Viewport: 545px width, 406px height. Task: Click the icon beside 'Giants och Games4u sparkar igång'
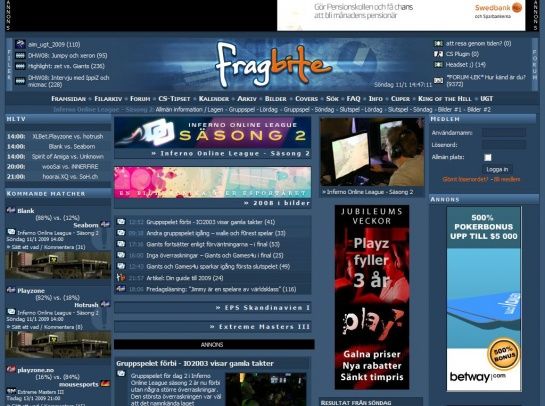click(121, 266)
